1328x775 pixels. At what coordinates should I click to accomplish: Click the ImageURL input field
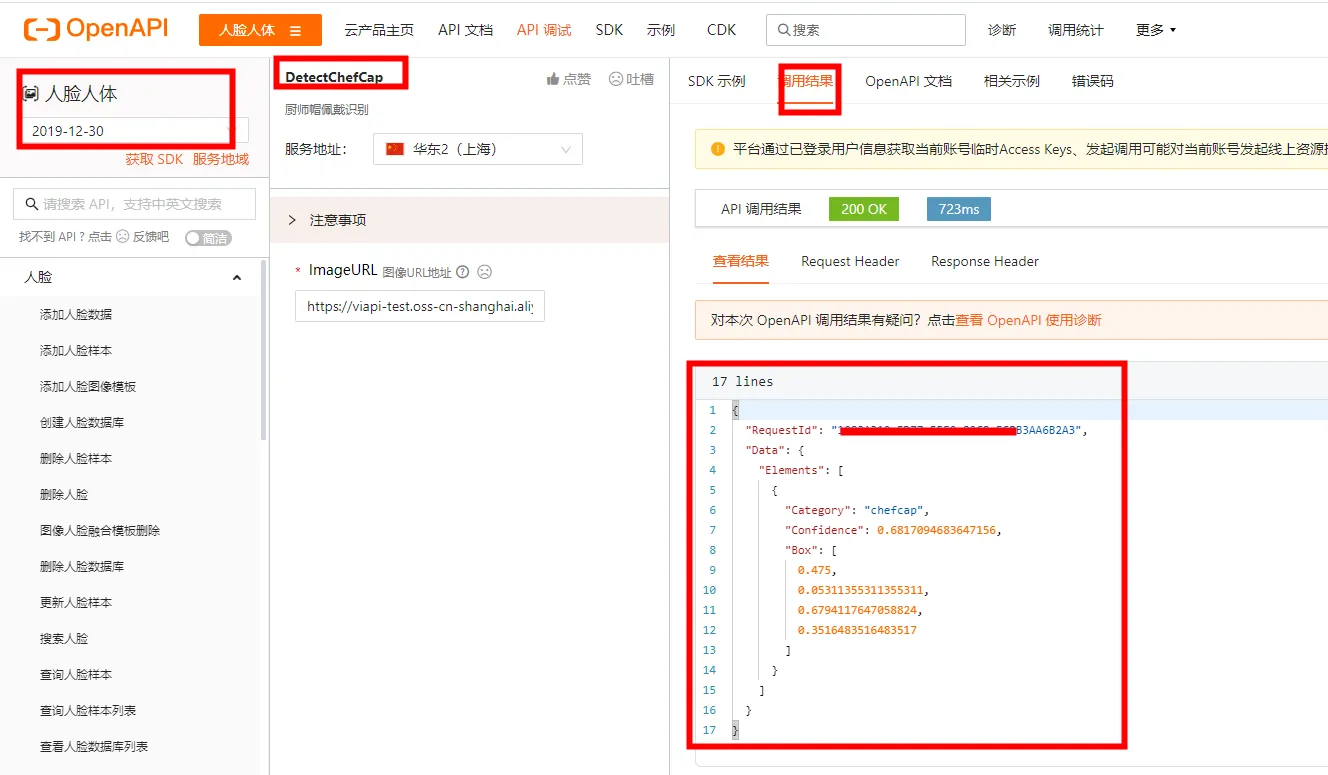click(420, 307)
